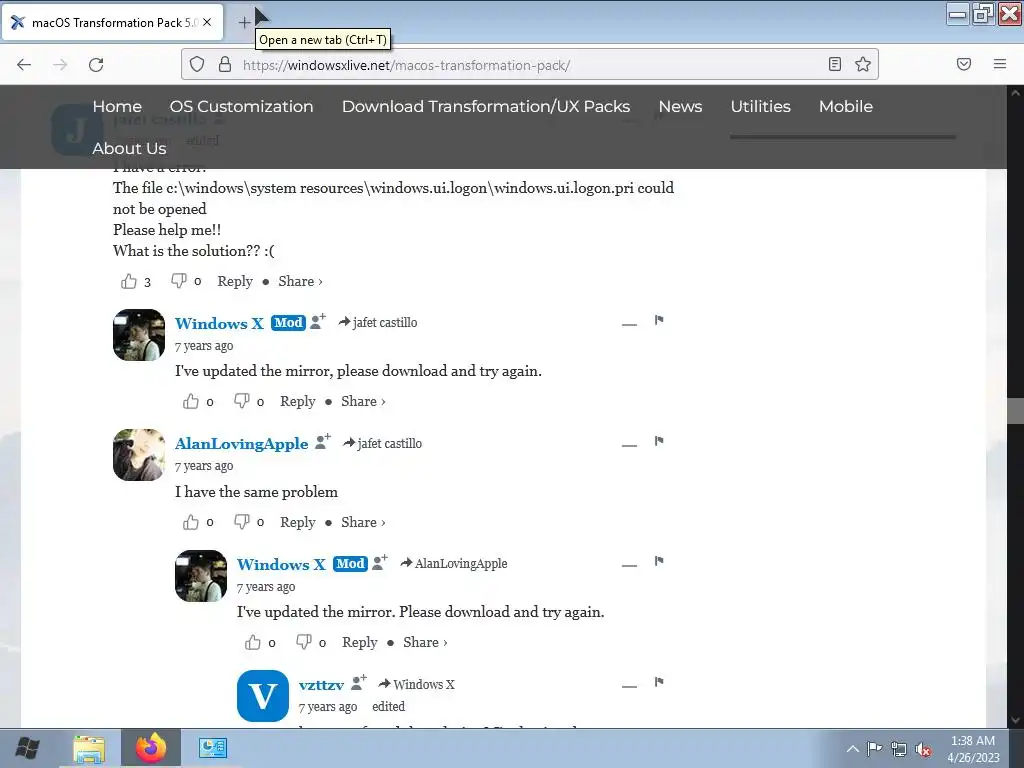1024x768 pixels.
Task: Save page to Pocket
Action: click(x=964, y=64)
